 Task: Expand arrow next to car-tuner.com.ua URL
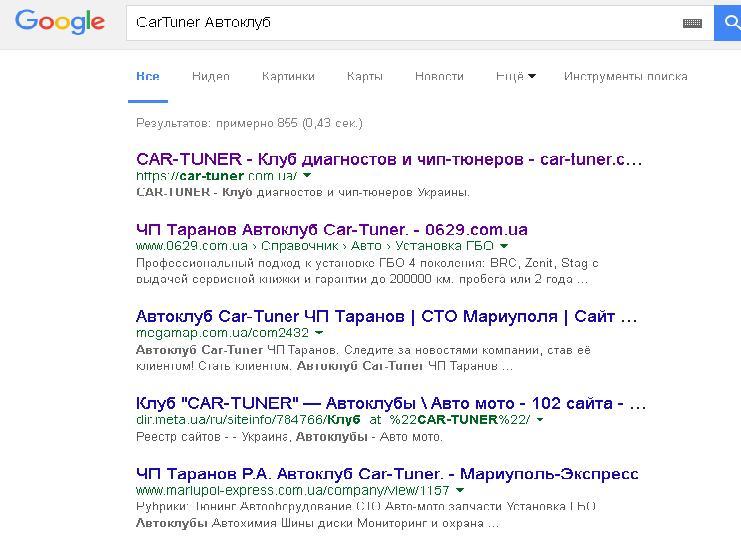click(x=307, y=175)
